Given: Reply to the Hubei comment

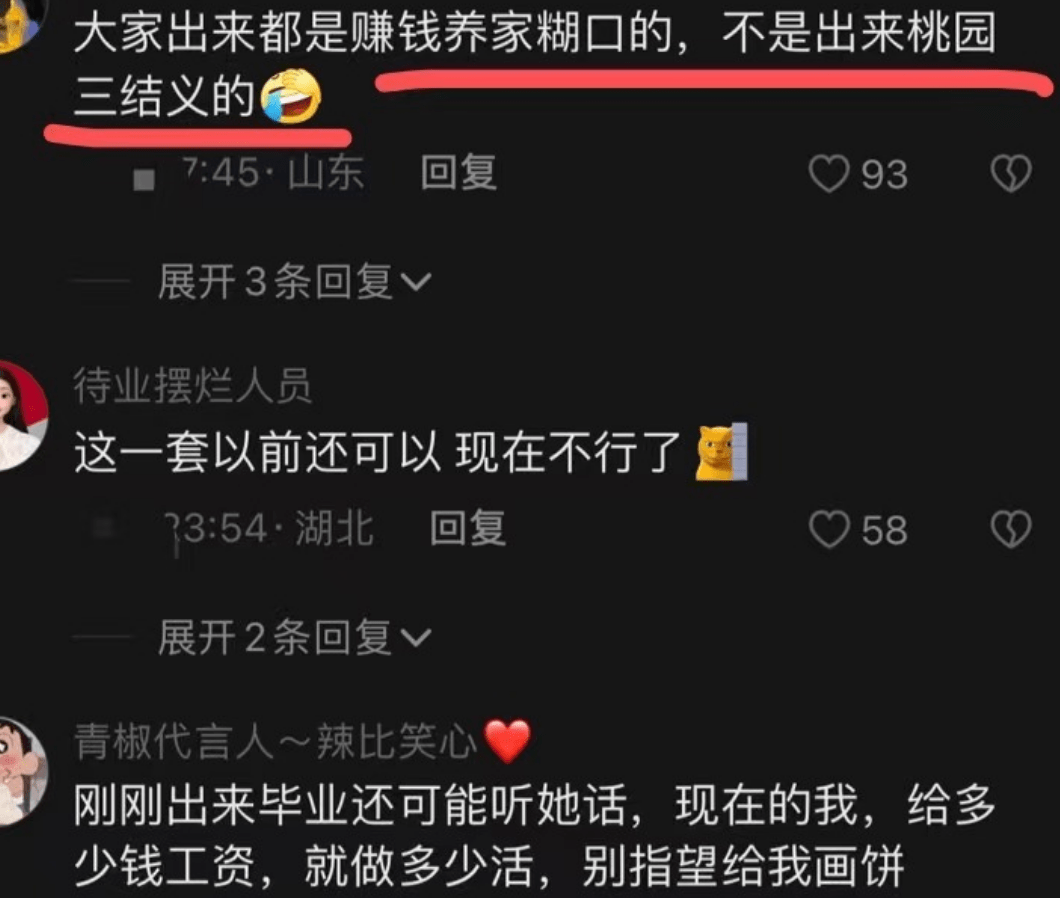Looking at the screenshot, I should click(x=468, y=528).
